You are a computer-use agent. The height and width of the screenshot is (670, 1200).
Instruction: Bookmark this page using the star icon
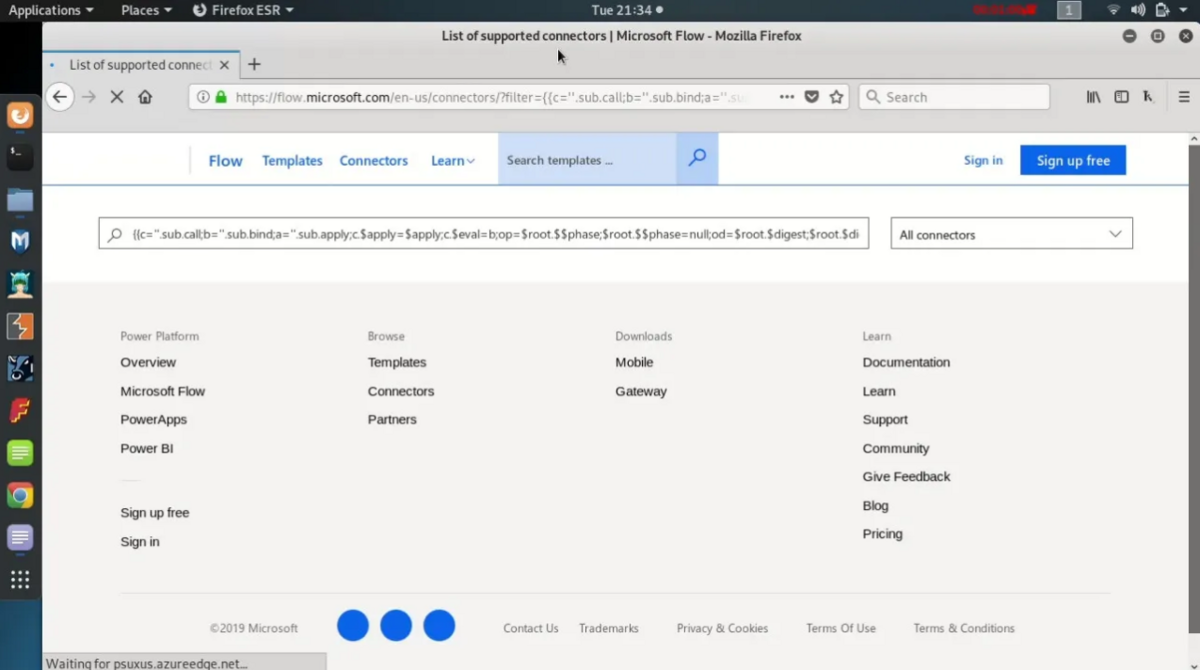[x=837, y=97]
